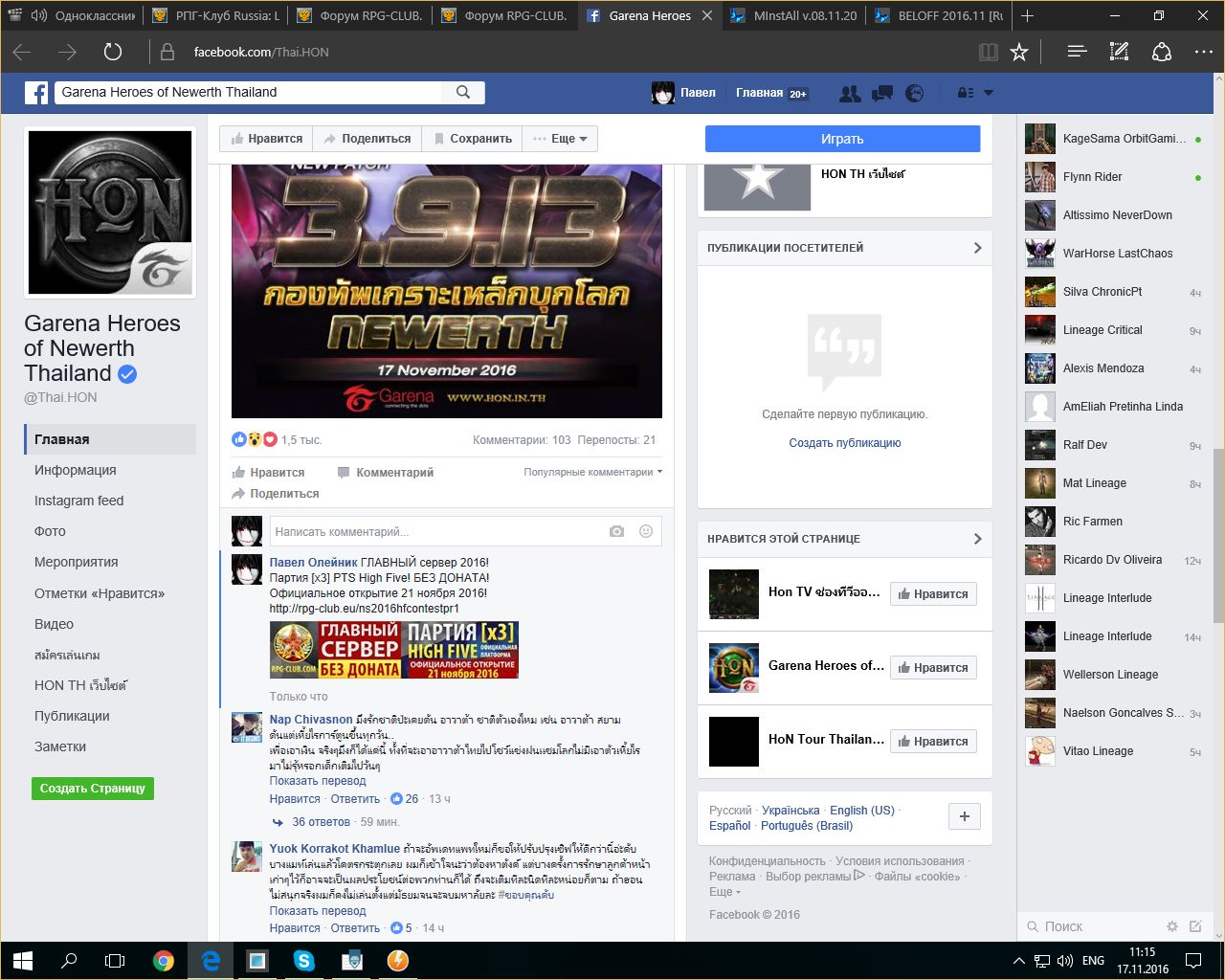Viewport: 1225px width, 980px height.
Task: Click the green Создать Страницу button
Action: point(92,789)
